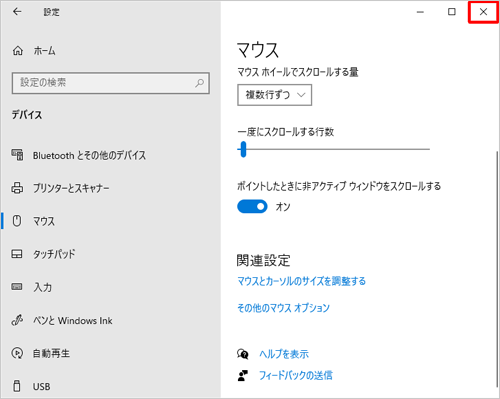Screen dimensions: 500x399
Task: Go back with the arrow icon
Action: [x=17, y=12]
